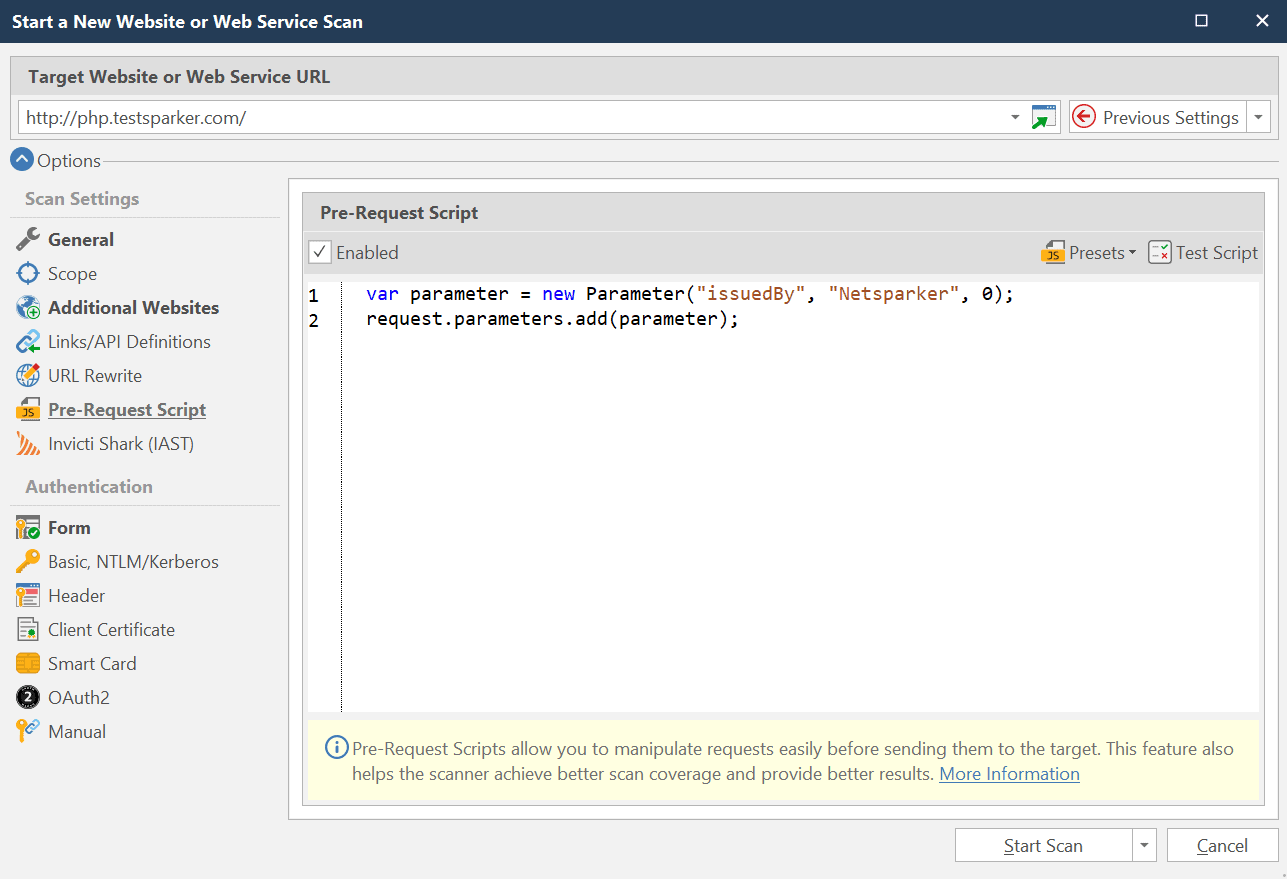This screenshot has height=879, width=1287.
Task: Open the Start Scan split-button arrow
Action: (x=1145, y=846)
